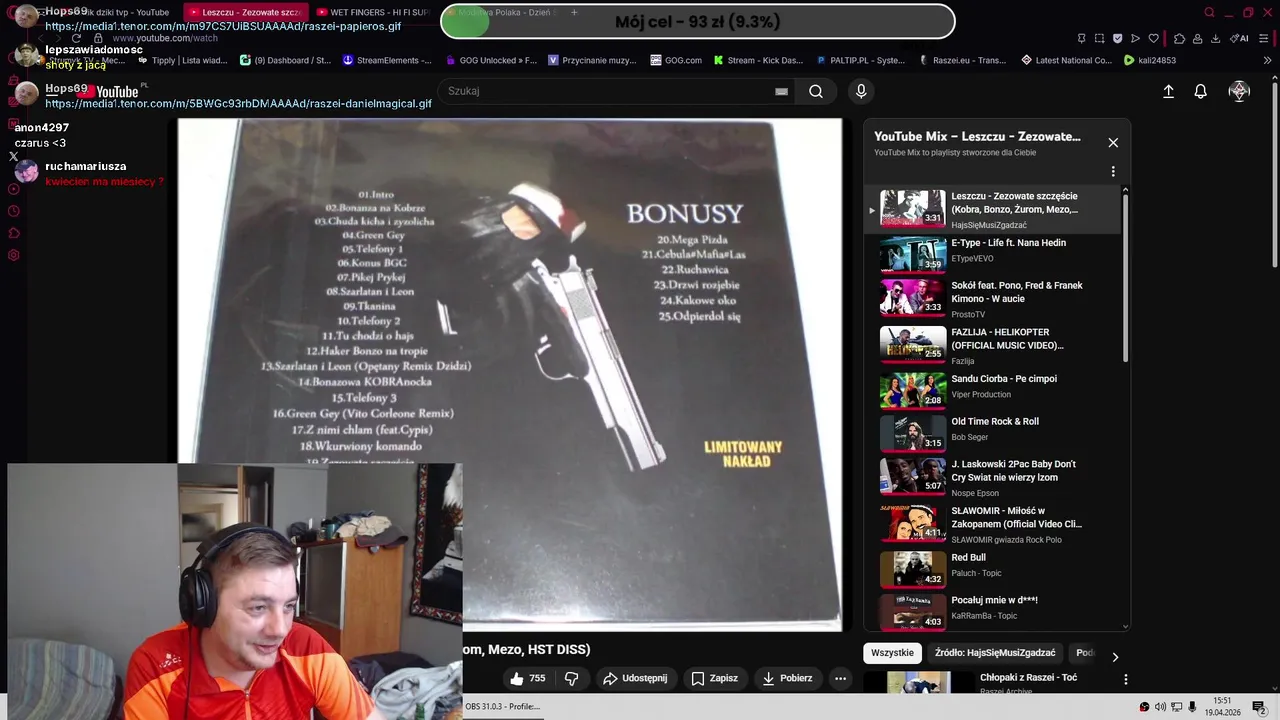The height and width of the screenshot is (720, 1280).
Task: Reload the page with the browser refresh icon
Action: (76, 38)
